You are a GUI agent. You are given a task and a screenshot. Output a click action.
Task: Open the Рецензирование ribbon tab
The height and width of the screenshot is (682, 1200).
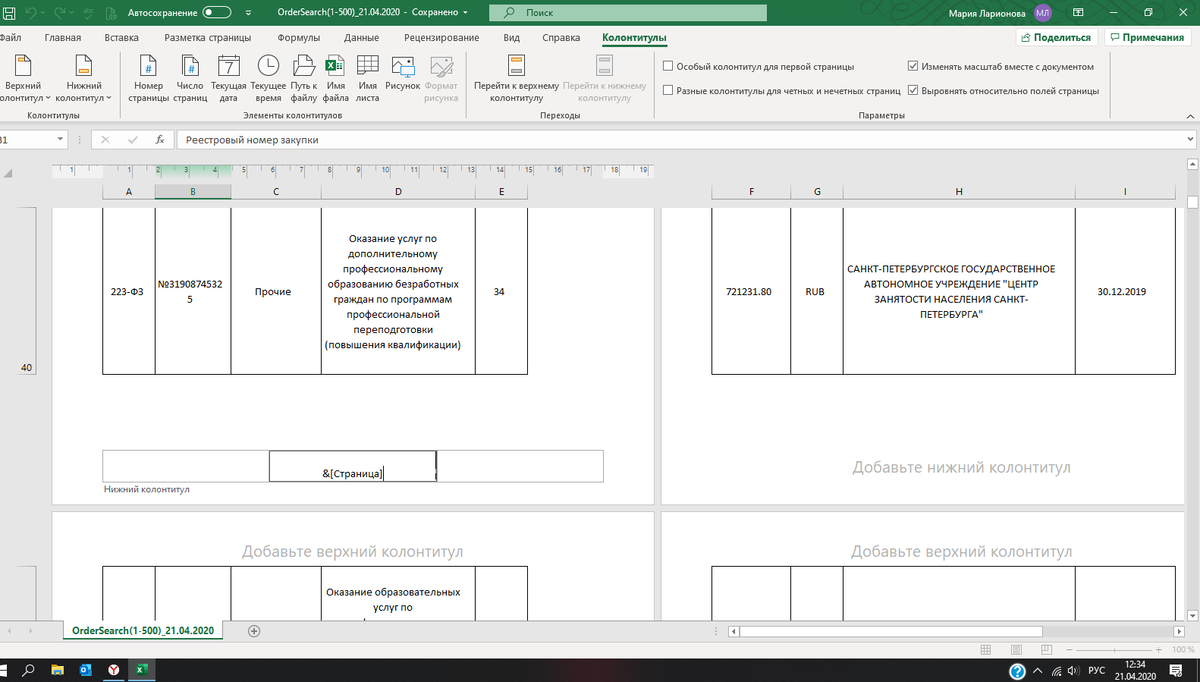(x=441, y=38)
